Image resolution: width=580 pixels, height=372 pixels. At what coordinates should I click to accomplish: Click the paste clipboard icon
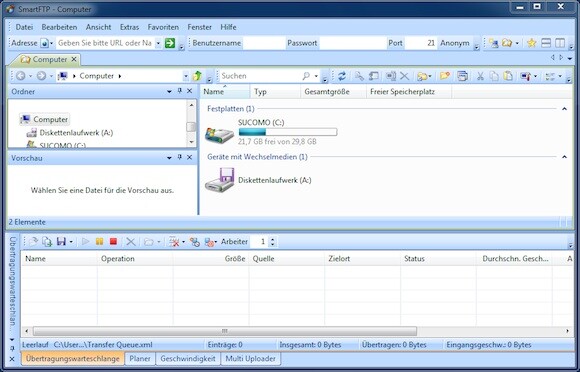tap(508, 76)
